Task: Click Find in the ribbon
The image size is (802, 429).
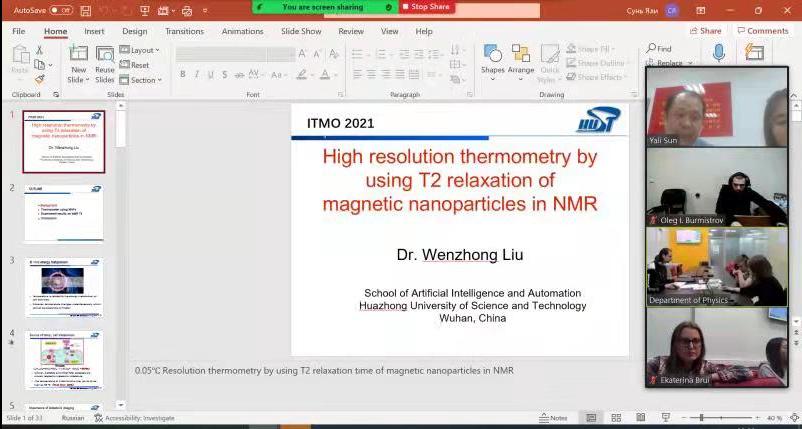Action: pyautogui.click(x=659, y=48)
